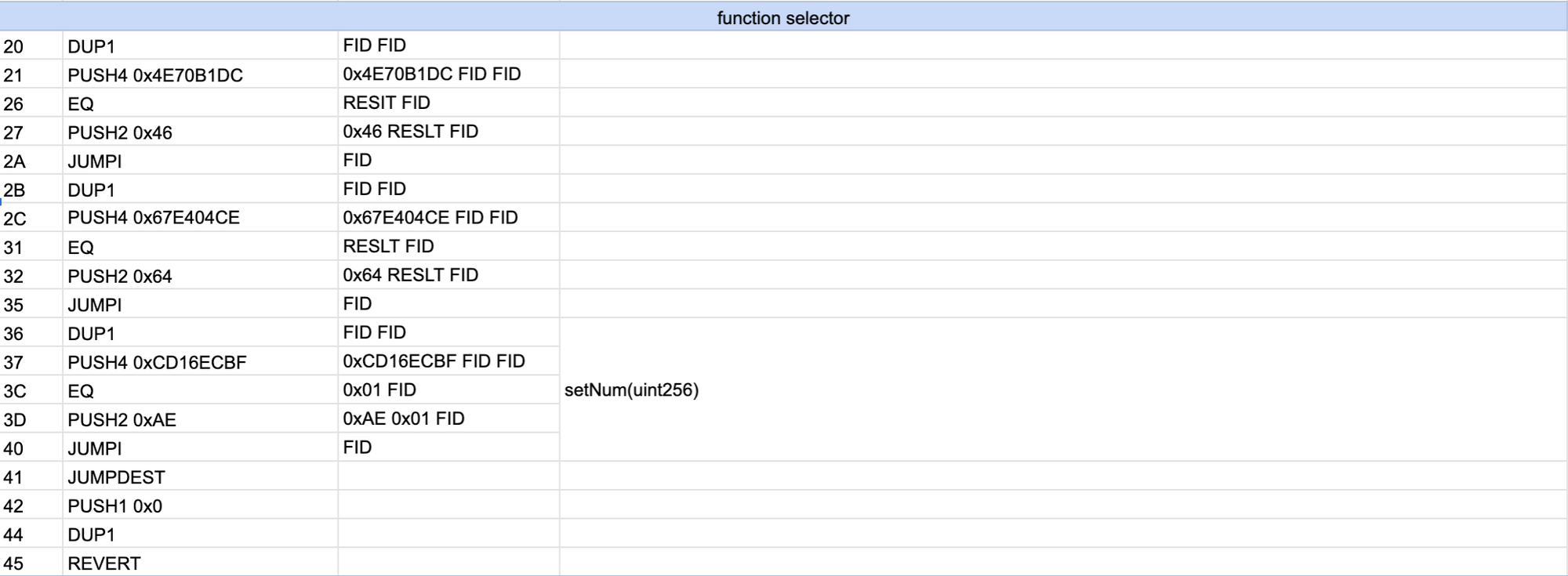Click the offset cell 3C
Image resolution: width=1568 pixels, height=576 pixels.
(x=31, y=390)
